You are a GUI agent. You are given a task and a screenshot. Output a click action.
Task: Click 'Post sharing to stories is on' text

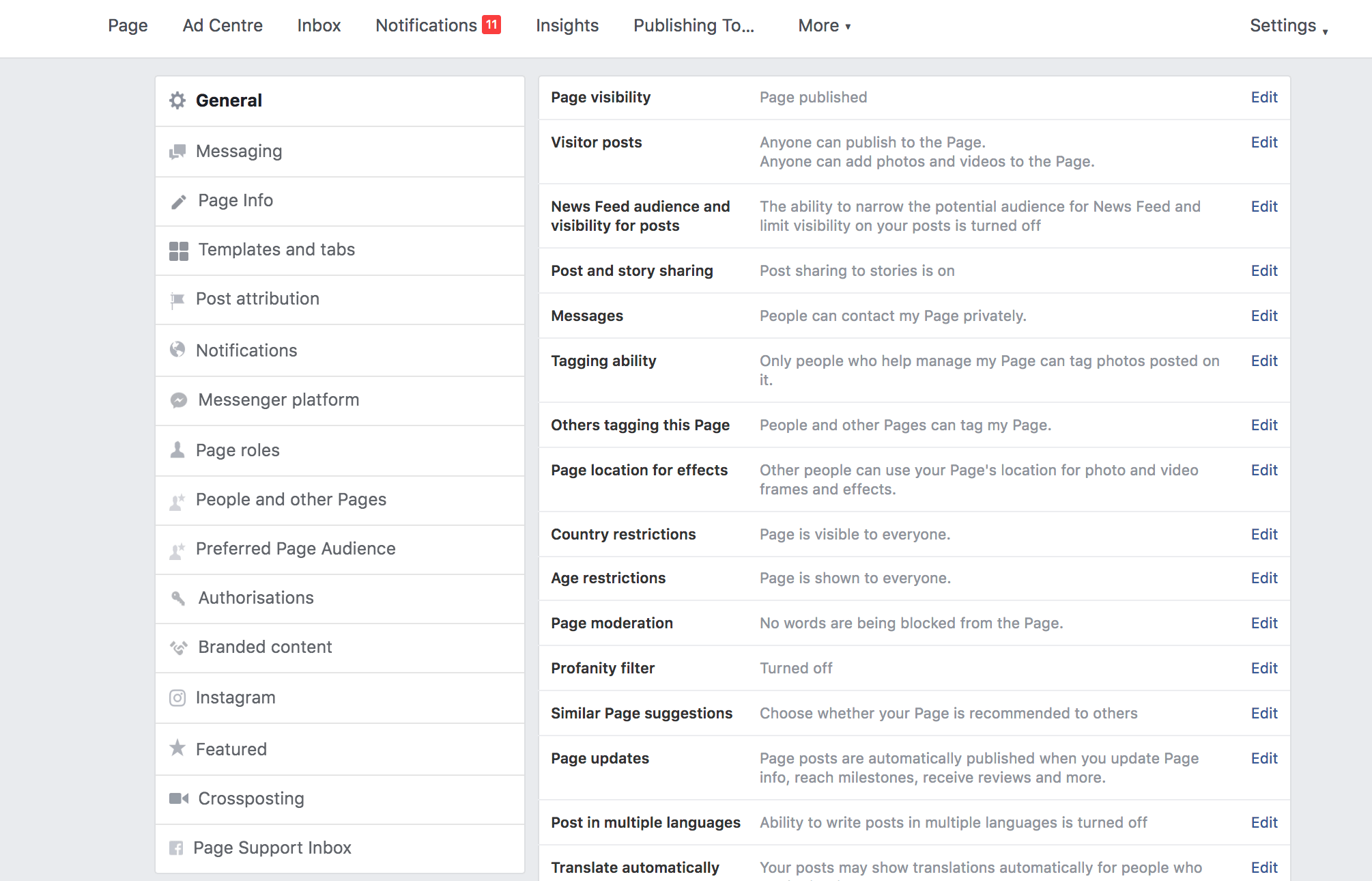857,270
